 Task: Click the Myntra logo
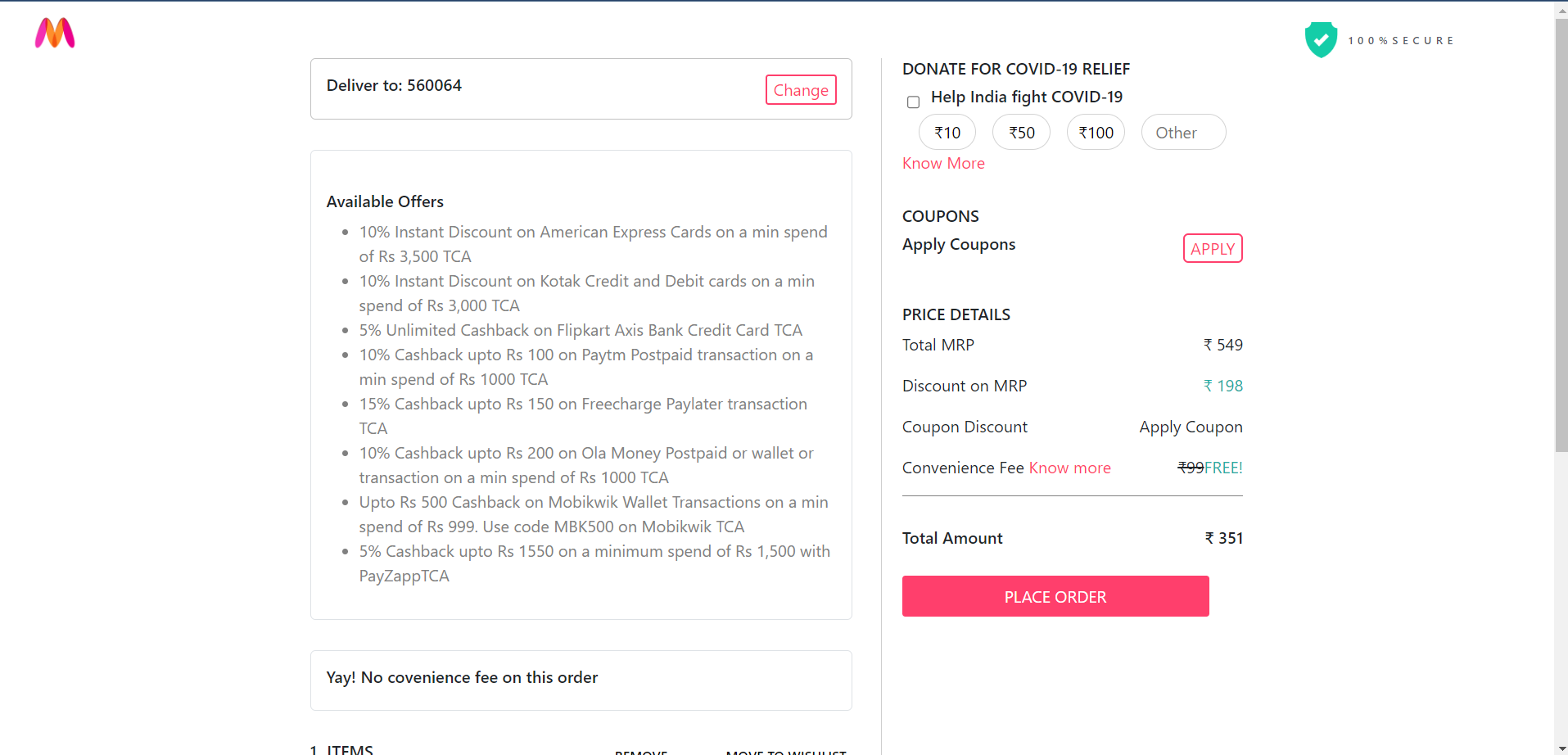54,34
